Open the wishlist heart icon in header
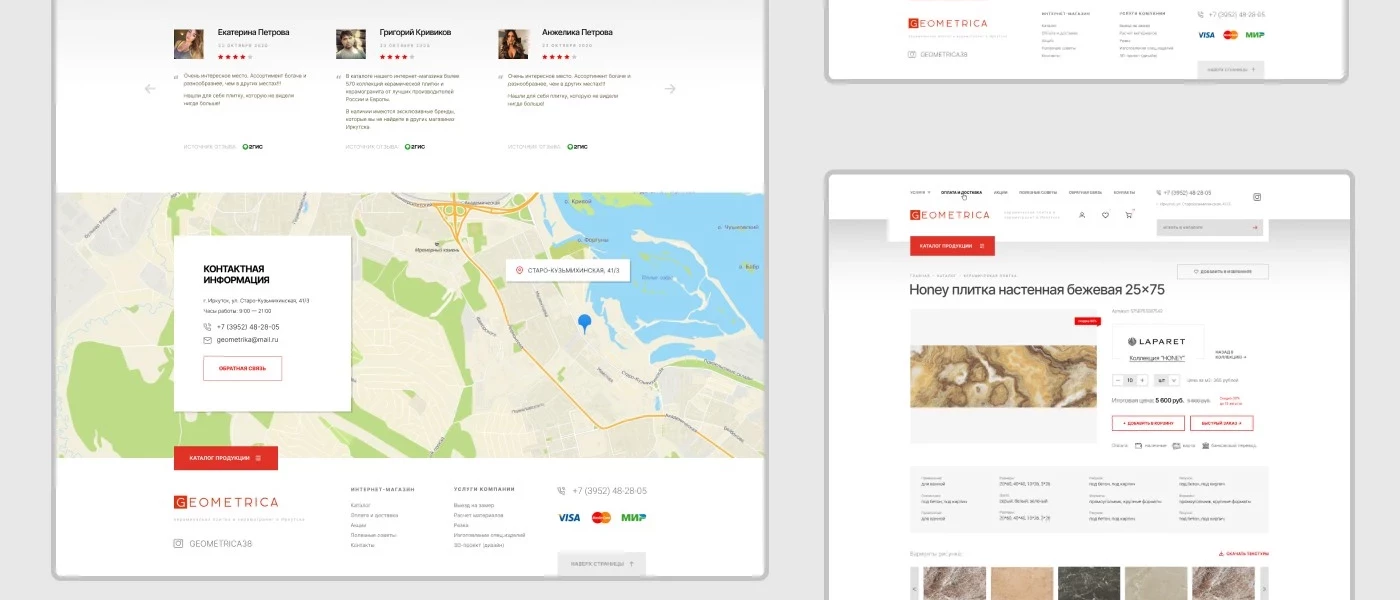The image size is (1400, 600). [x=1105, y=215]
